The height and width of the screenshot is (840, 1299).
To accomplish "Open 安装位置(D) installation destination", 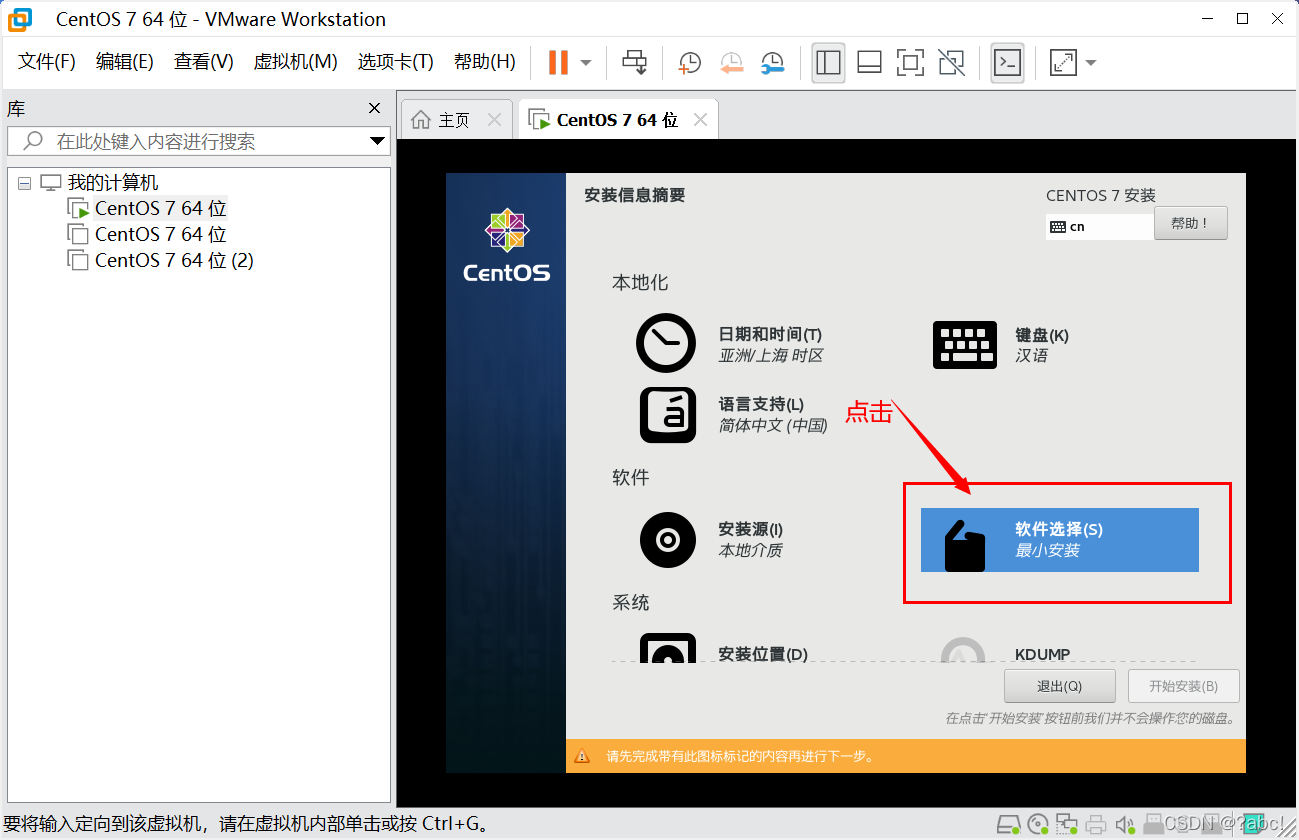I will tap(724, 650).
